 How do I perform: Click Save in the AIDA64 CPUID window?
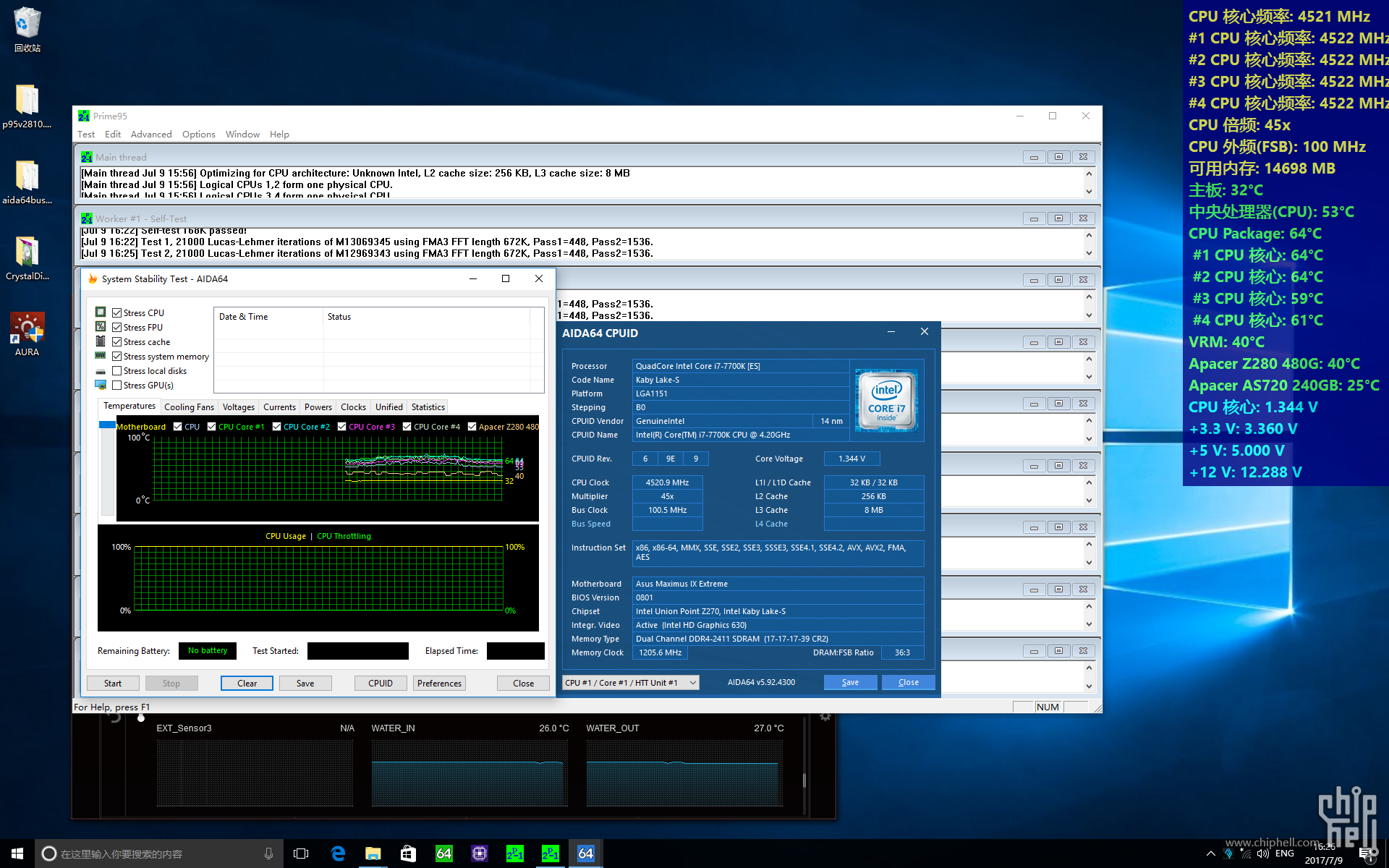[851, 682]
